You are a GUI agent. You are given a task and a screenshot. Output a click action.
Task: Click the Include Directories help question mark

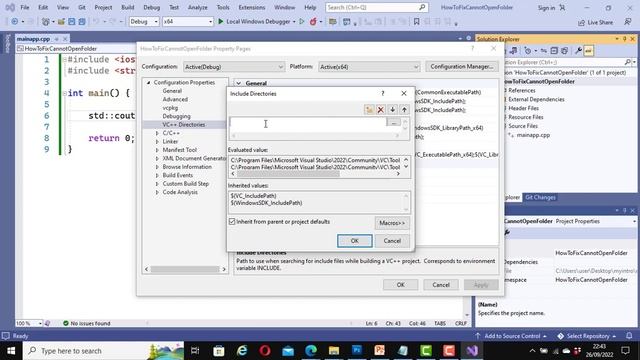coord(382,93)
